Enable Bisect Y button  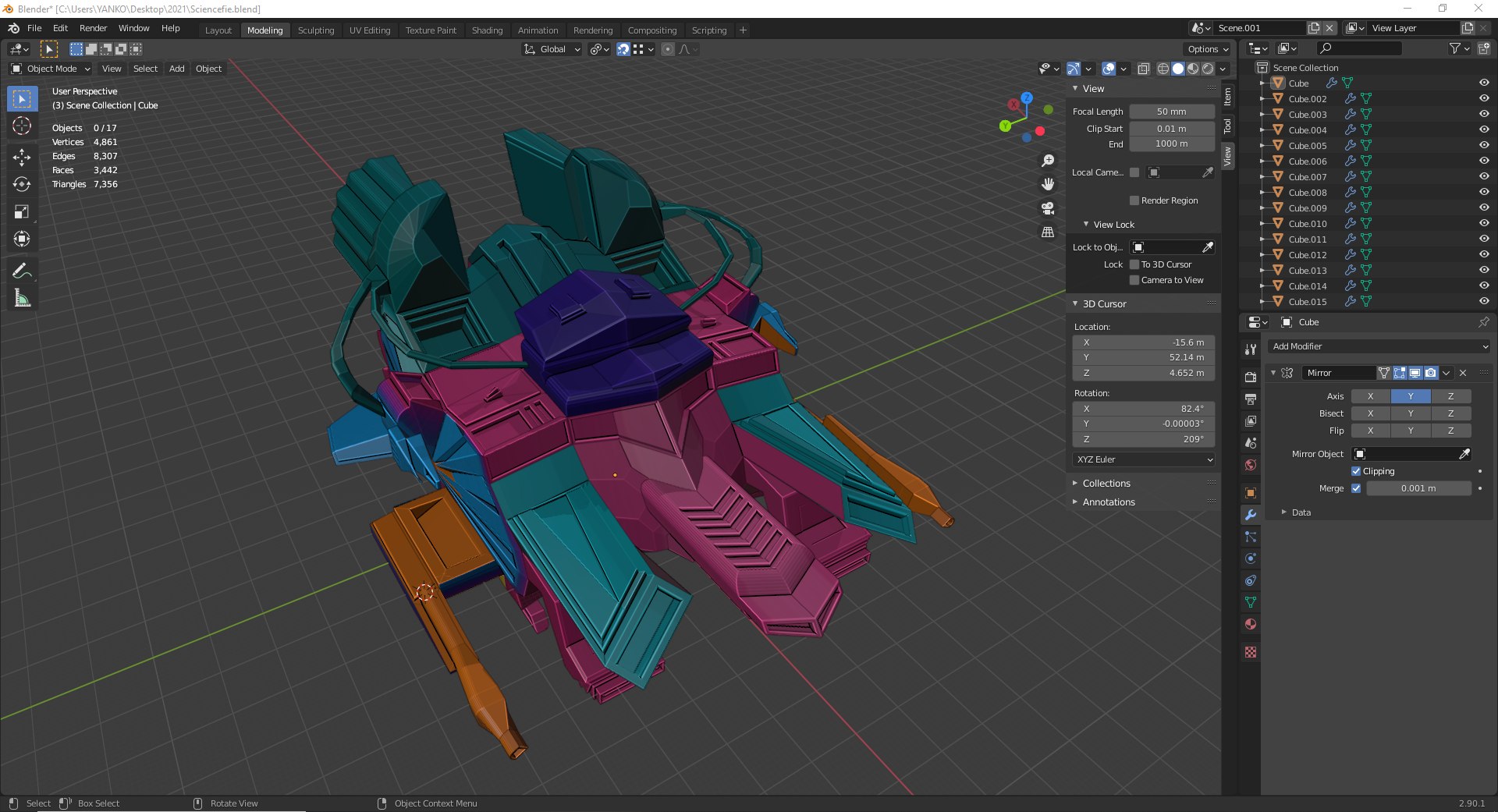[1411, 413]
